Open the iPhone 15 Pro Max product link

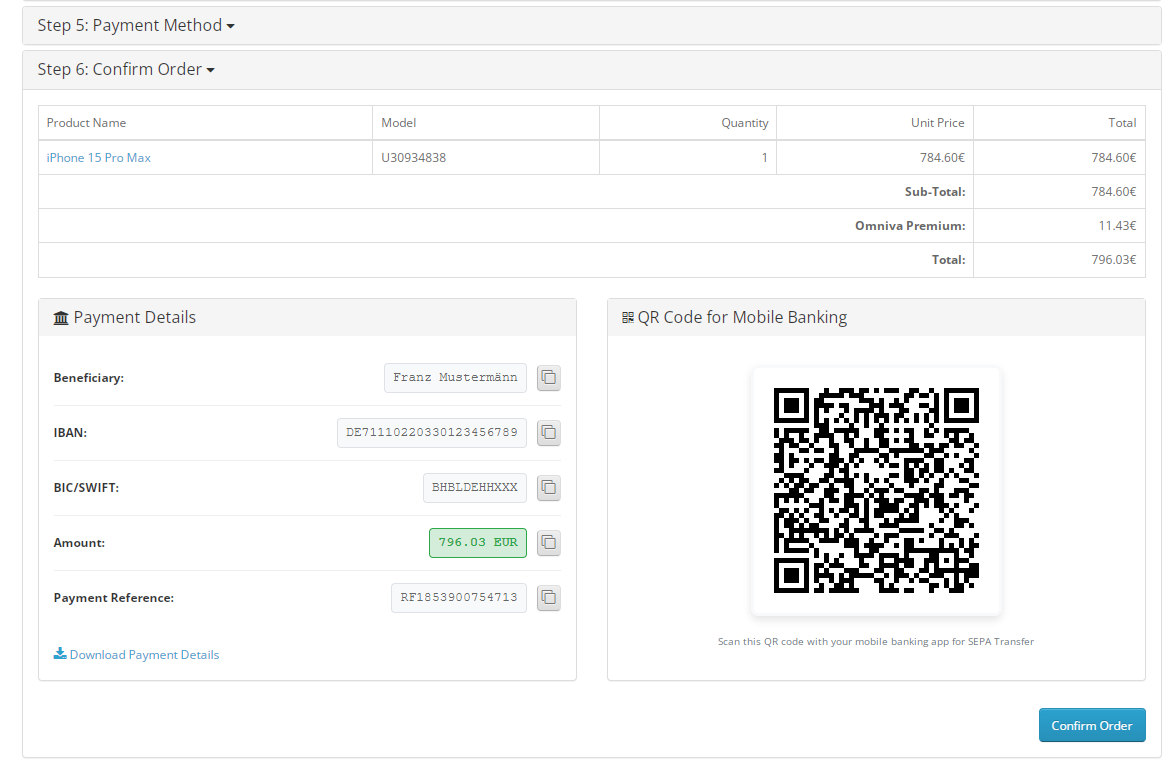point(99,158)
